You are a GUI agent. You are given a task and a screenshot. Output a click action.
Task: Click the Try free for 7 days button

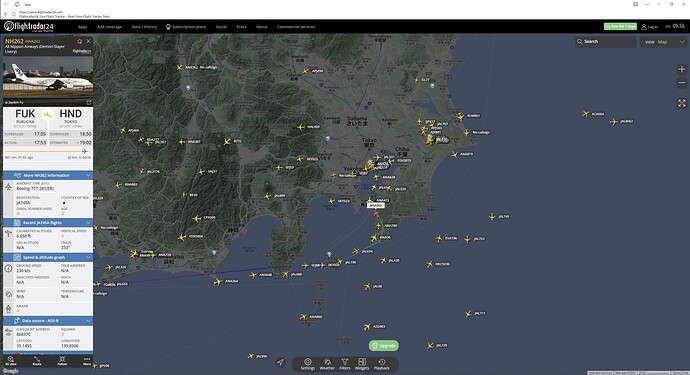pyautogui.click(x=620, y=26)
